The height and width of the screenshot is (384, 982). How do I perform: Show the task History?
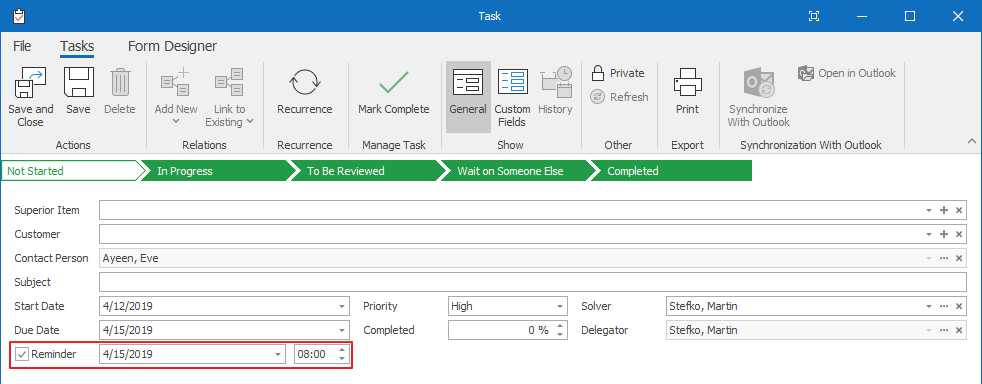(x=556, y=92)
